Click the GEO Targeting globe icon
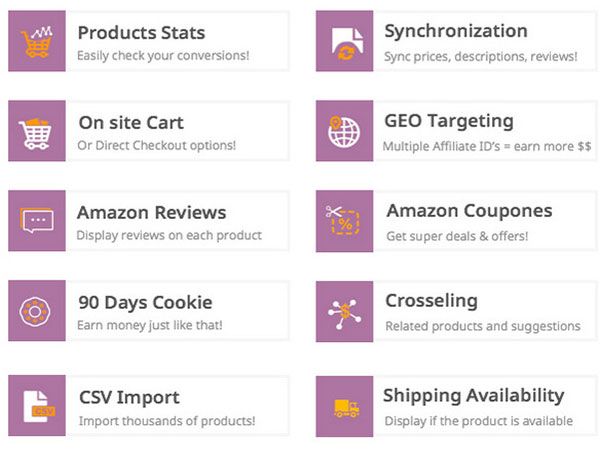Screen dimensions: 600x450 pyautogui.click(x=344, y=132)
